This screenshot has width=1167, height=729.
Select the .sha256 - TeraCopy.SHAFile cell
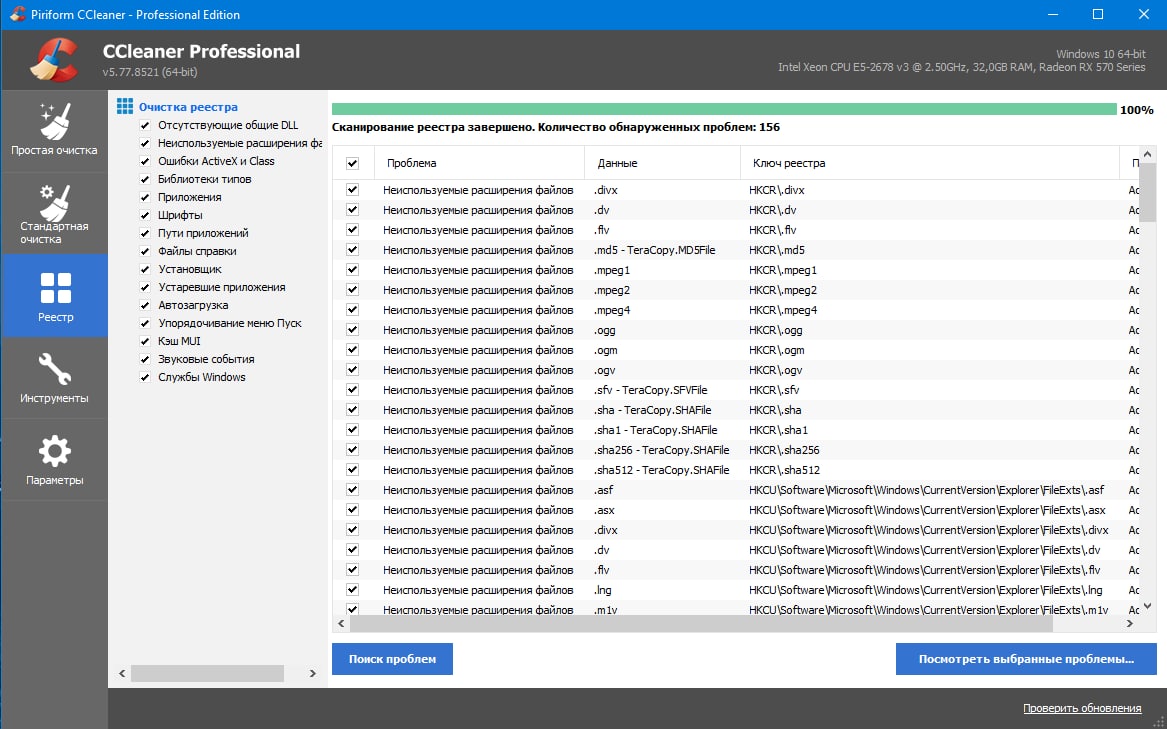click(661, 450)
